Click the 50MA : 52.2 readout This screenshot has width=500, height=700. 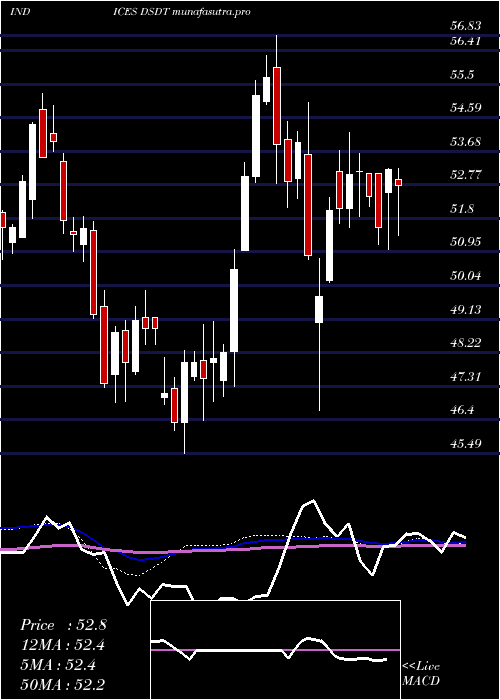(63, 684)
